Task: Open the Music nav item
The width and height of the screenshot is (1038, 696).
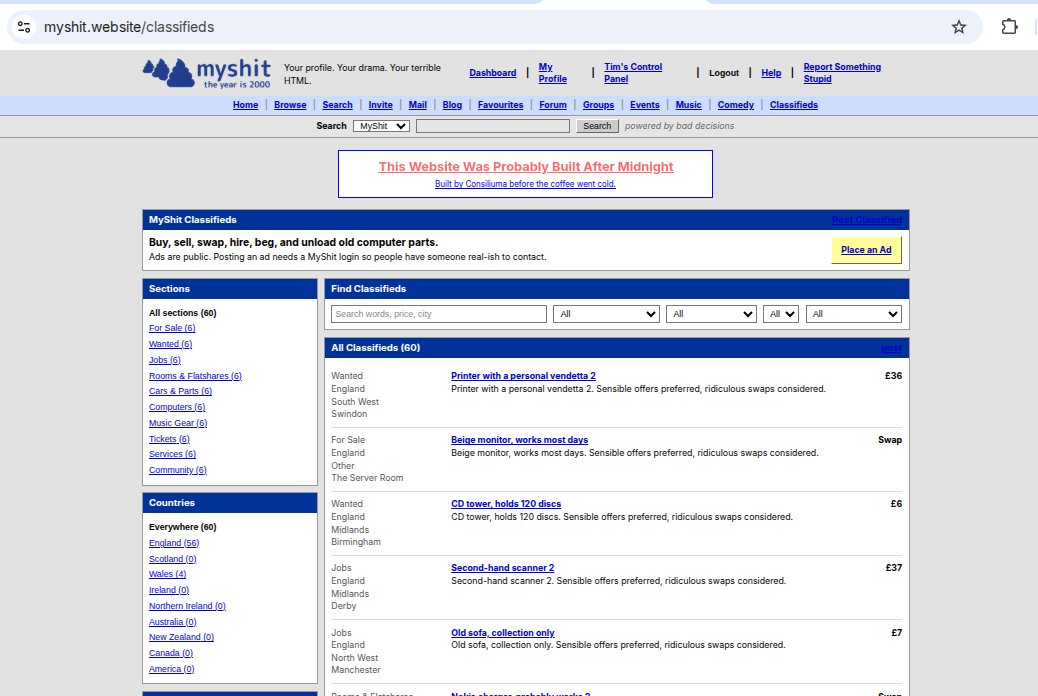Action: click(688, 105)
